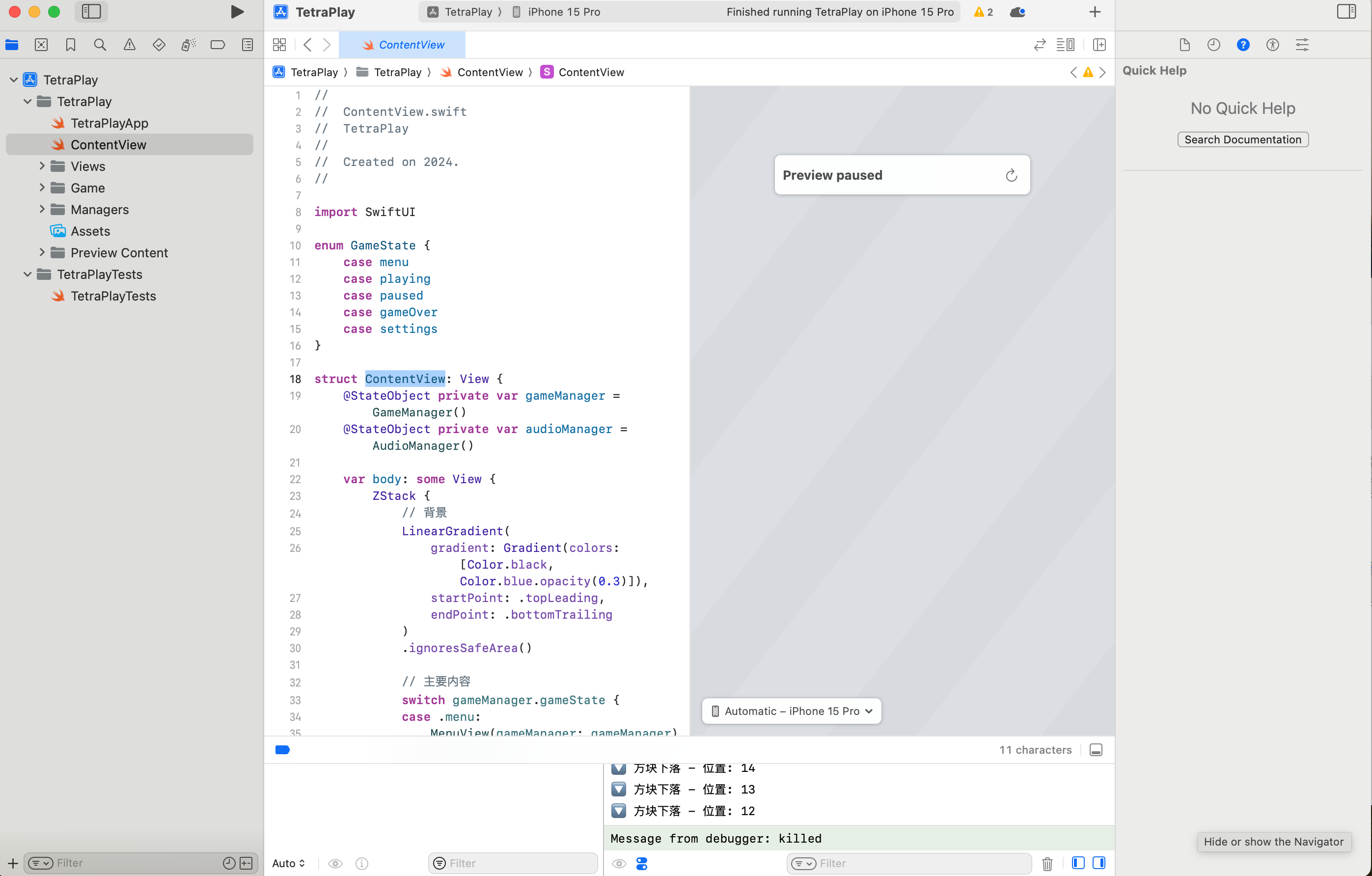Click the add editor split icon
Image resolution: width=1372 pixels, height=876 pixels.
pyautogui.click(x=1099, y=45)
